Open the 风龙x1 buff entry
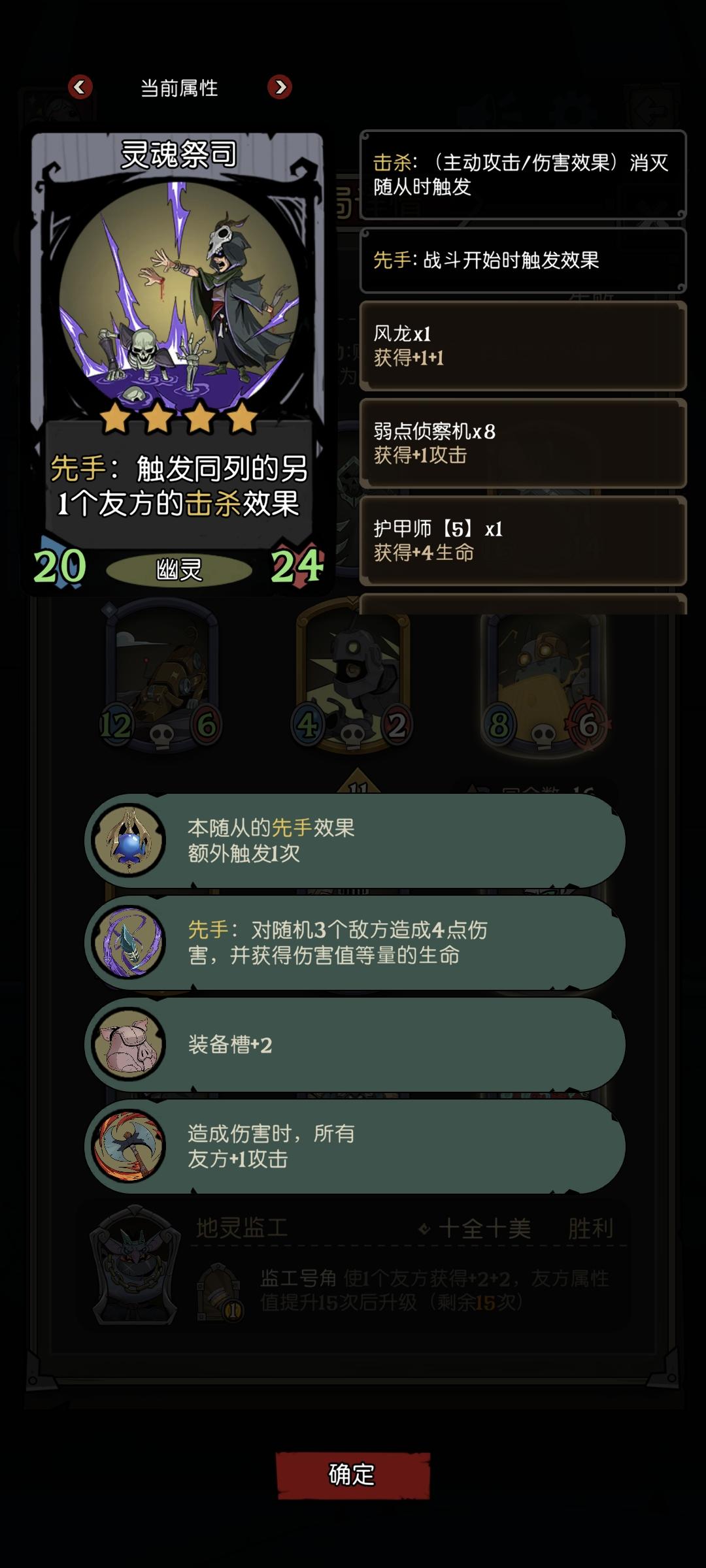Viewport: 706px width, 1568px height. pyautogui.click(x=523, y=346)
